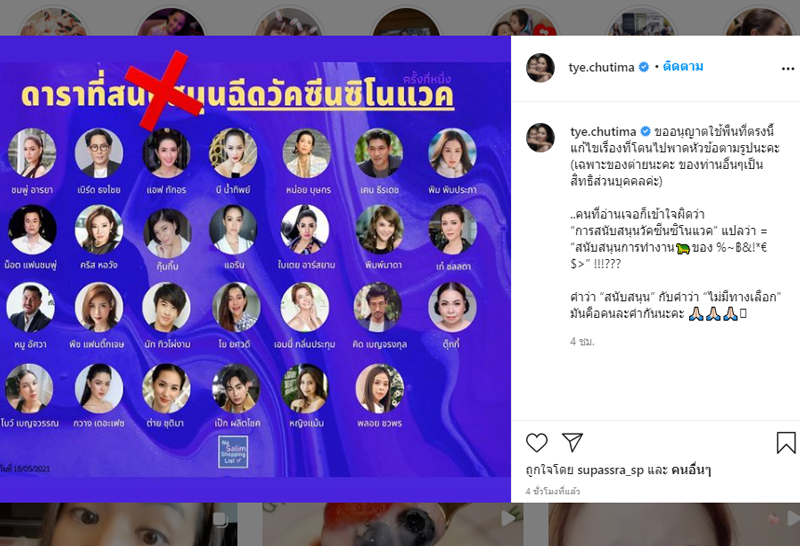Click the avatar next to the caption

(540, 137)
